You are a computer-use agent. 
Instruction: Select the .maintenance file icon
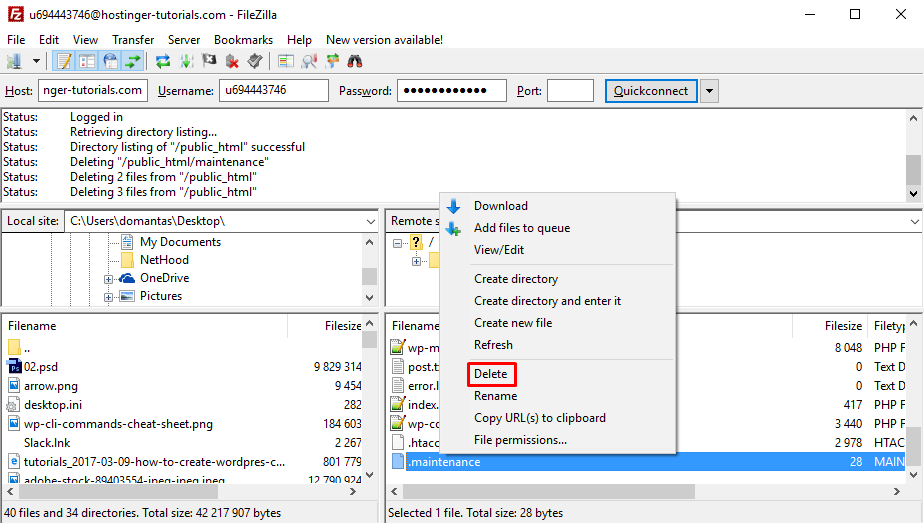click(x=398, y=462)
